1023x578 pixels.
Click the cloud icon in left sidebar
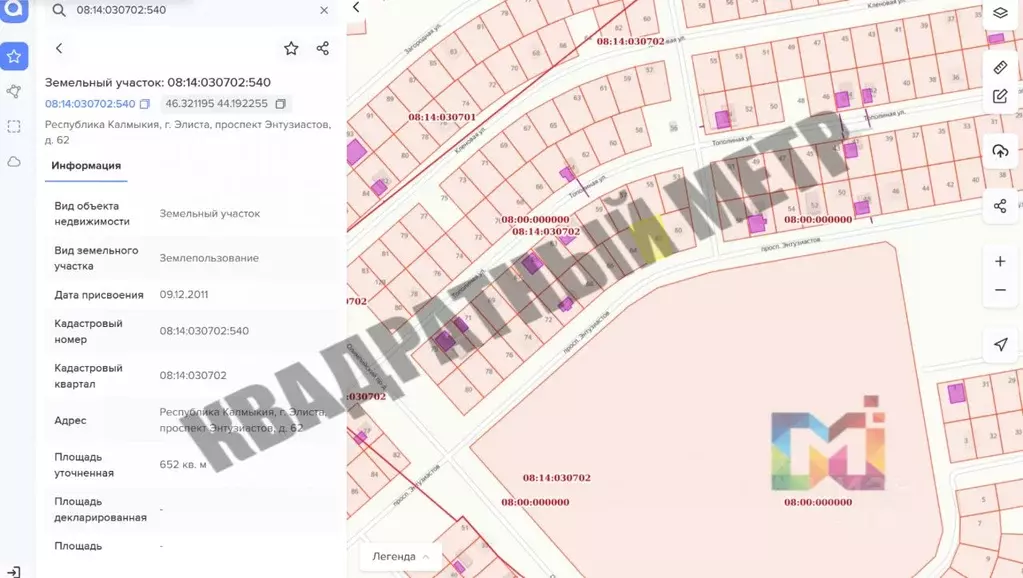tap(14, 161)
